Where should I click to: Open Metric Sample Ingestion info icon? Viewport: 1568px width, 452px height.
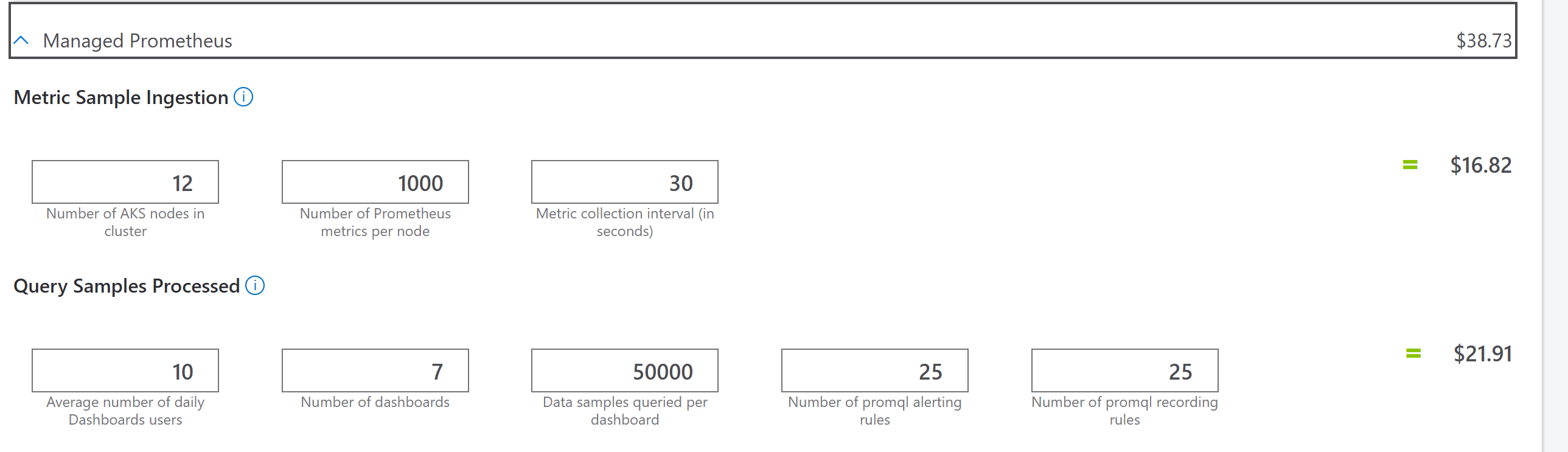point(243,97)
